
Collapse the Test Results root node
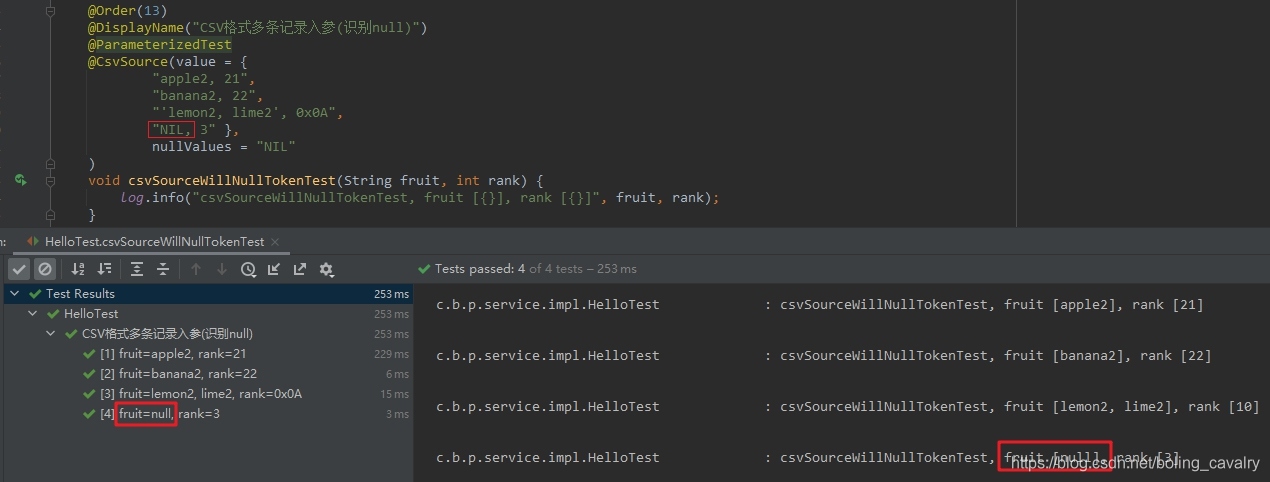(15, 294)
